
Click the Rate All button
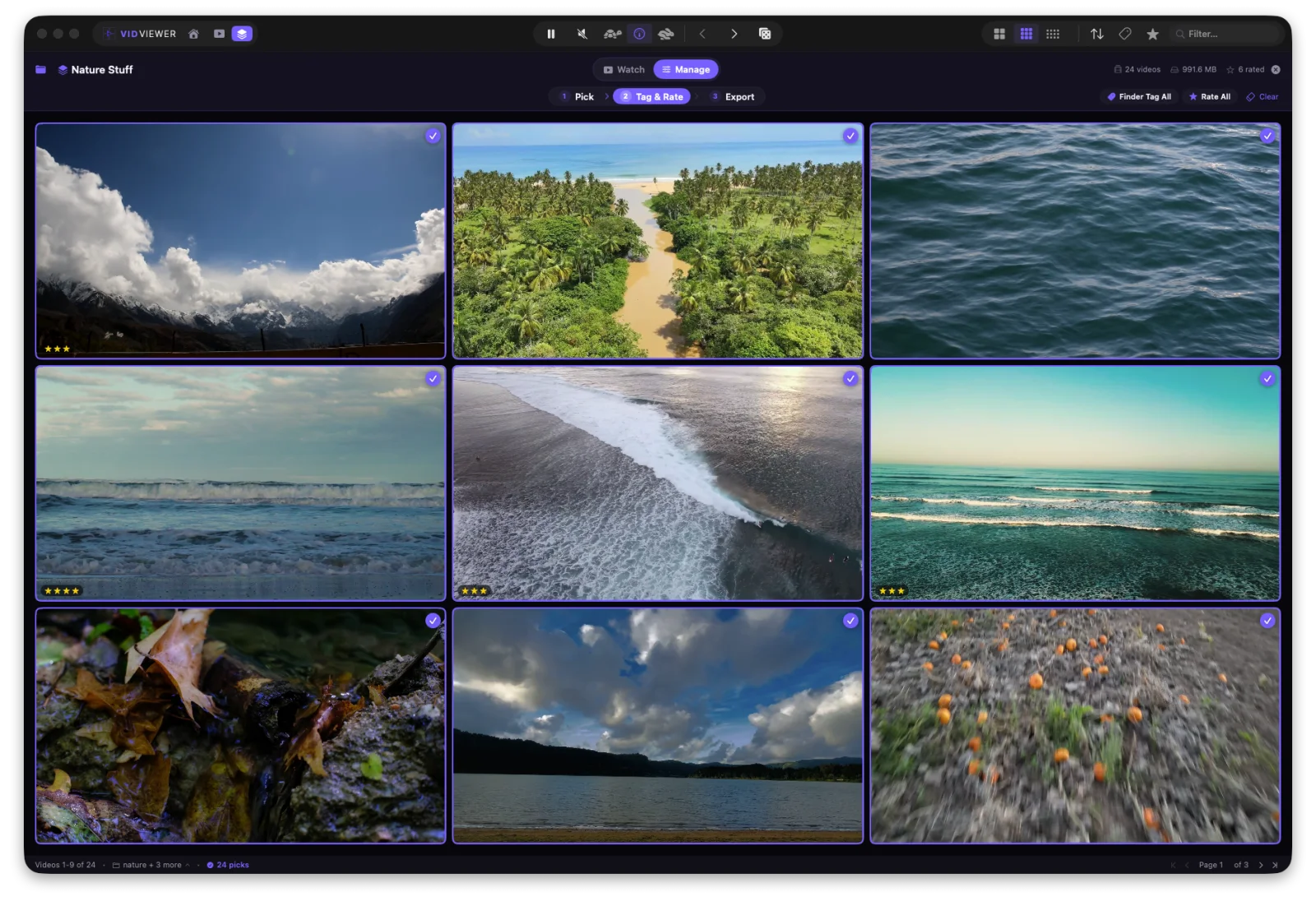point(1210,97)
